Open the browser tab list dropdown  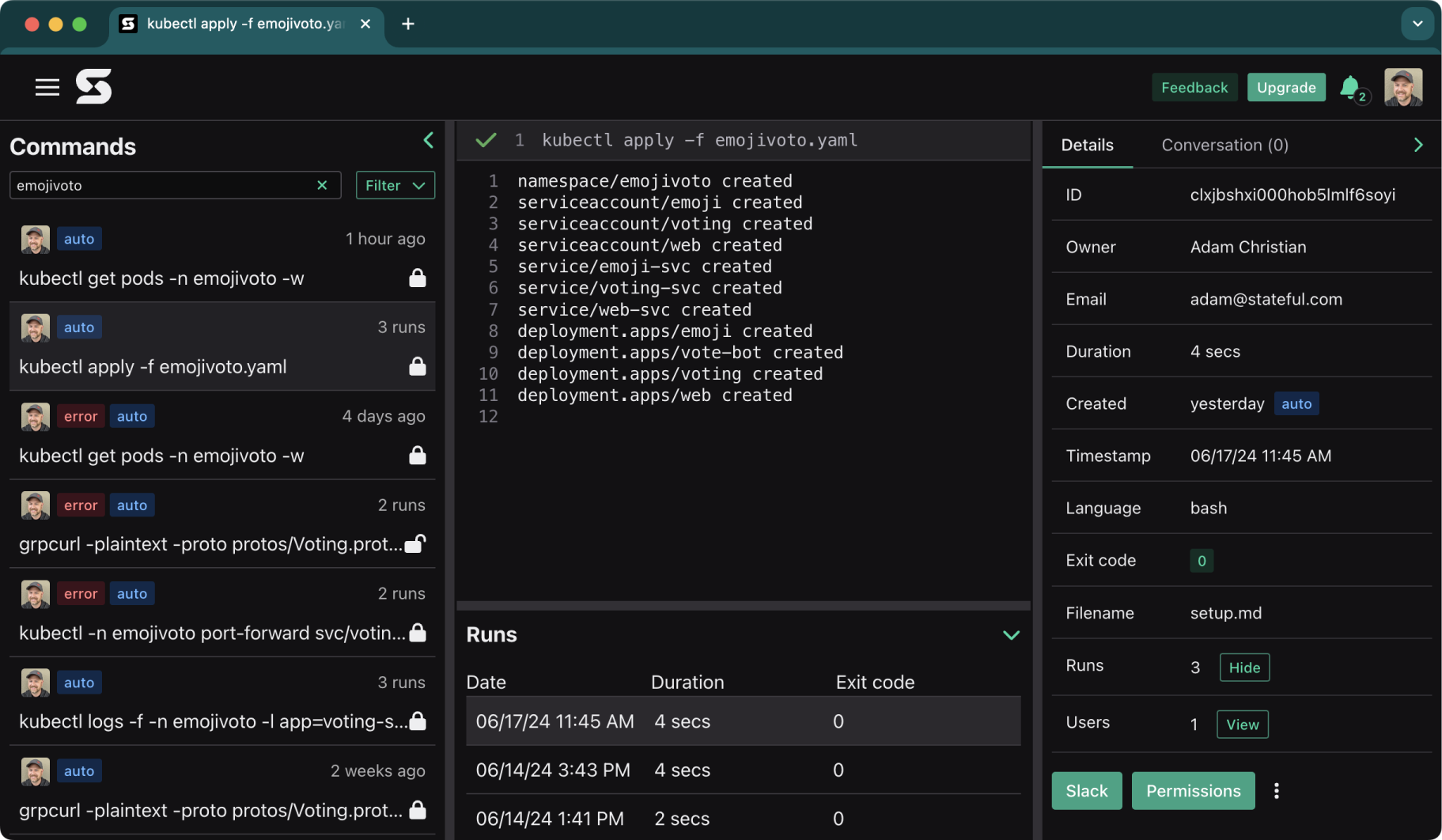pos(1417,24)
